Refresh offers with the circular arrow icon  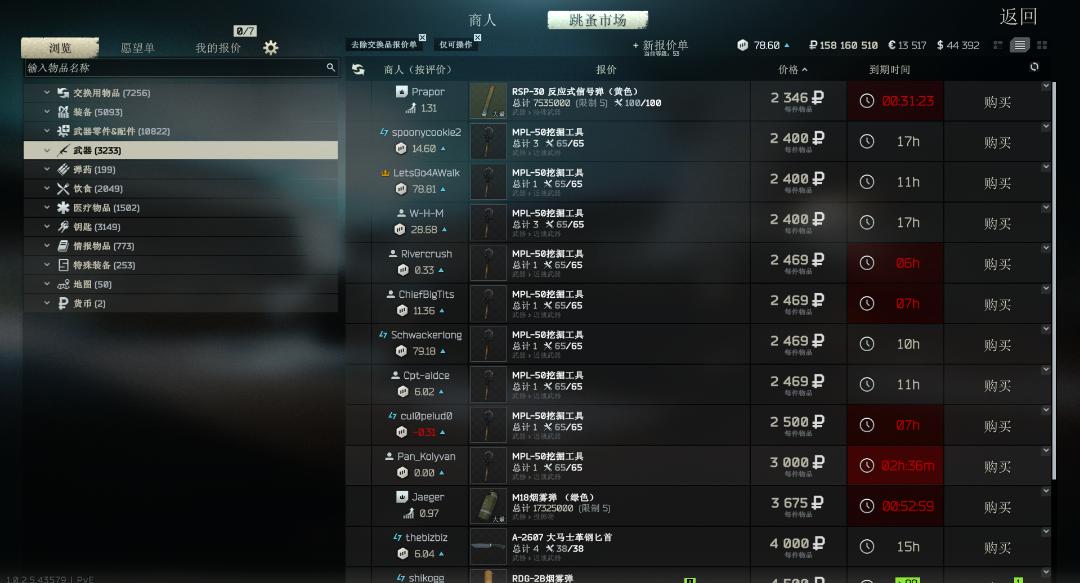tap(1034, 67)
